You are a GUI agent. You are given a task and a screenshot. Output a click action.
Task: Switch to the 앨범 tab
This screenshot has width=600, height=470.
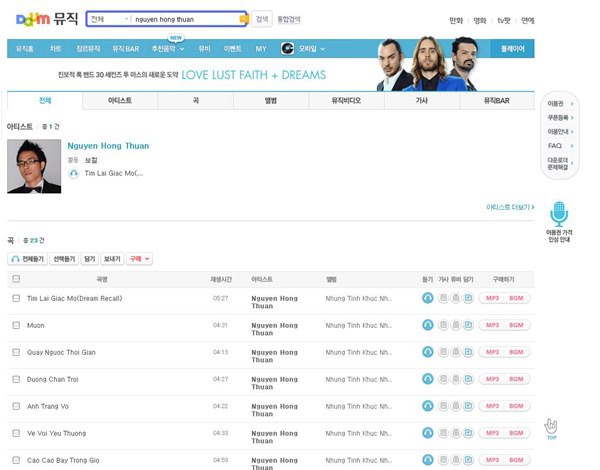coord(271,101)
